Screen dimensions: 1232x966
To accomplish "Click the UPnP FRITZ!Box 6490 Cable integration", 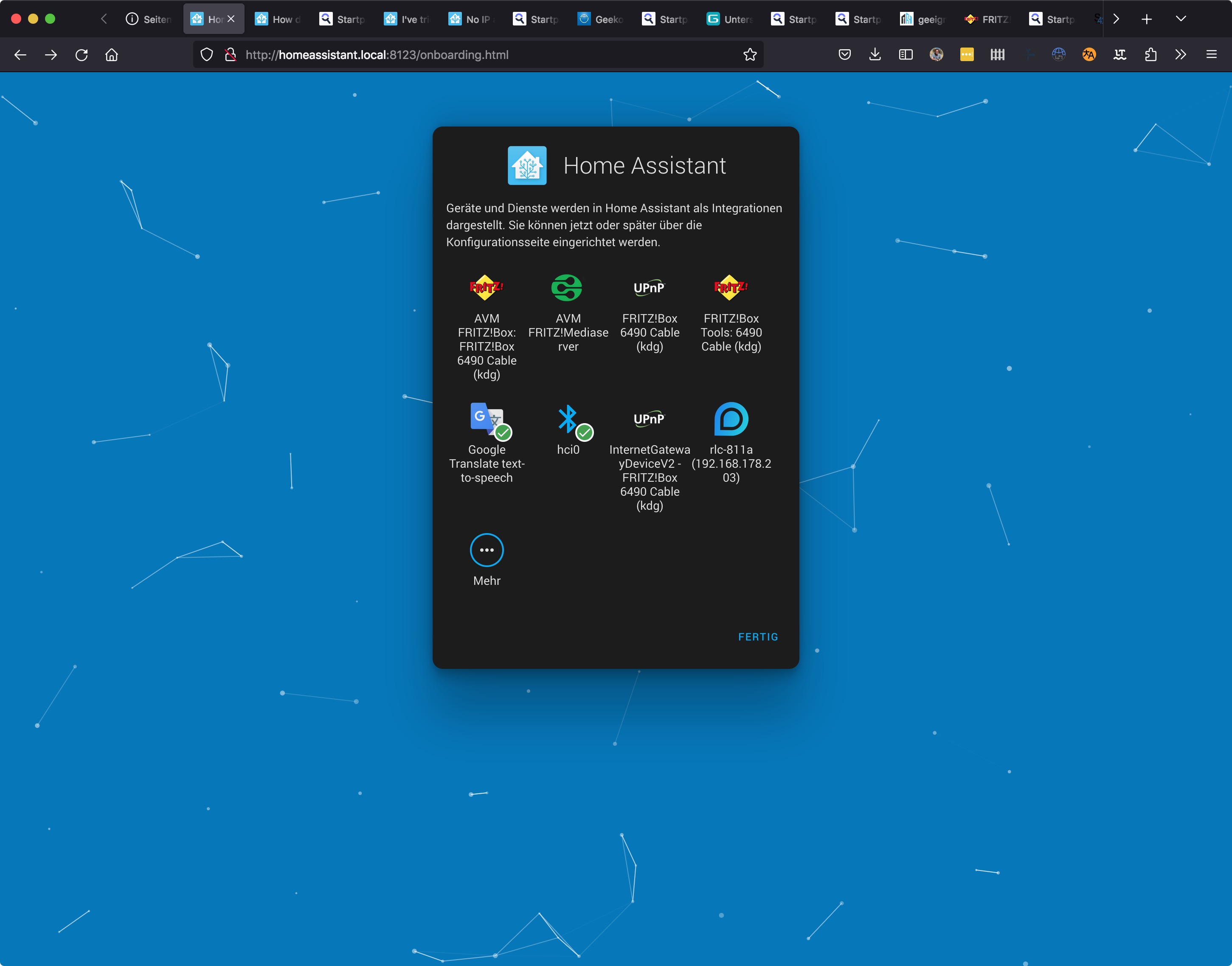I will [x=649, y=288].
